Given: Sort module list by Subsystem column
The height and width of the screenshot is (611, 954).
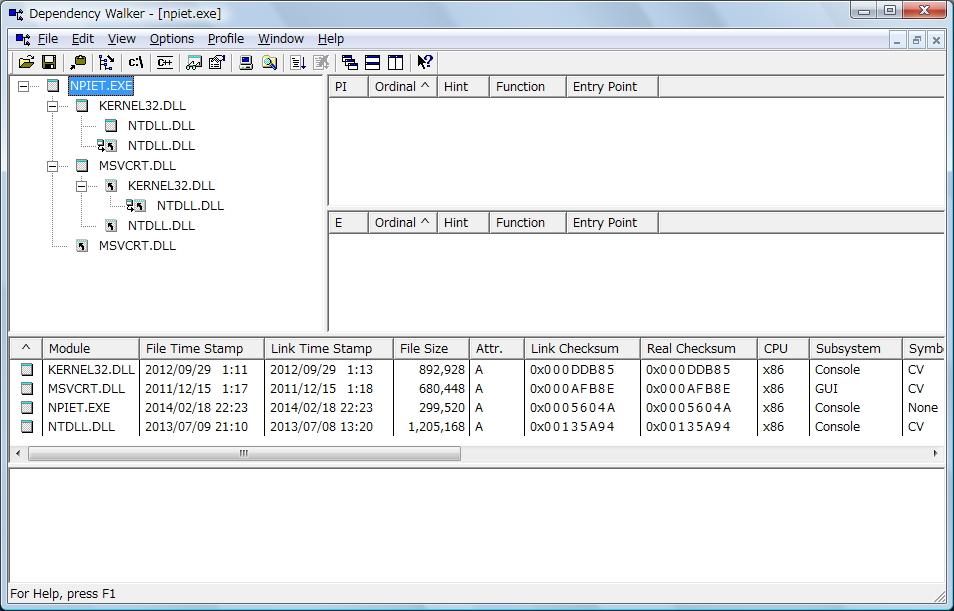Looking at the screenshot, I should click(x=856, y=349).
